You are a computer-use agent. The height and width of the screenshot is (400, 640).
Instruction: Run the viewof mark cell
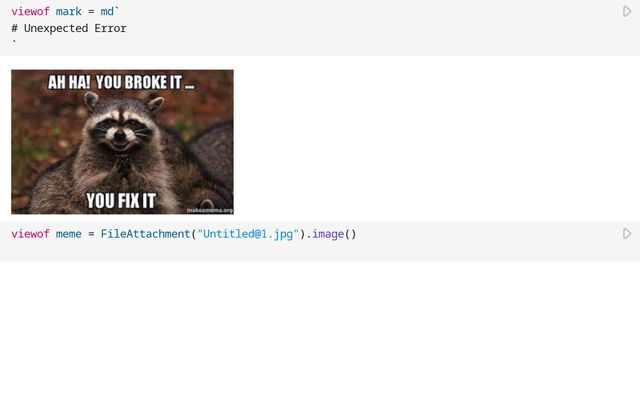click(x=627, y=11)
